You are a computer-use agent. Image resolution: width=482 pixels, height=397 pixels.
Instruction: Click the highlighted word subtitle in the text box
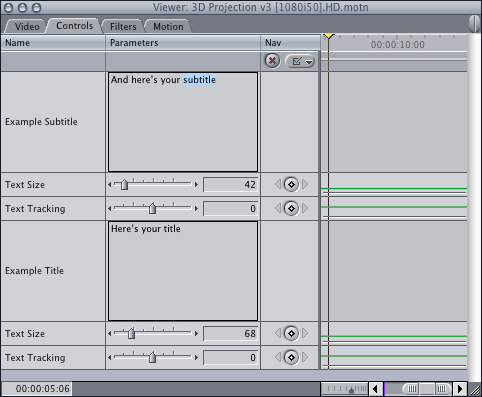point(199,80)
